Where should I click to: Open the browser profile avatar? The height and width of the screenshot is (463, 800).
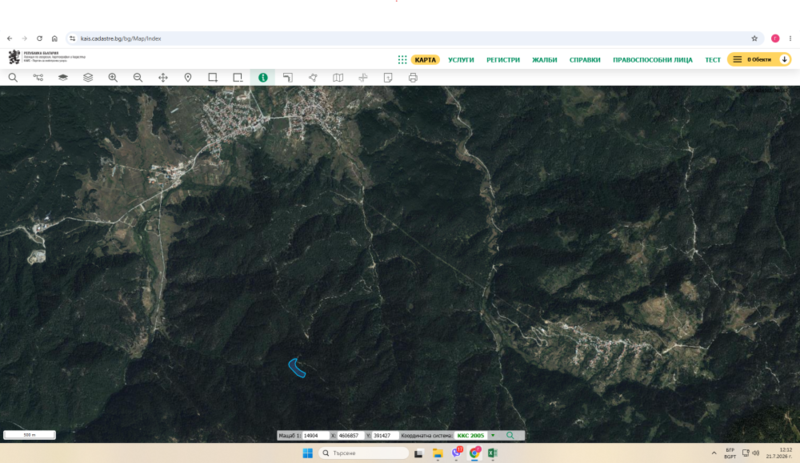[775, 38]
